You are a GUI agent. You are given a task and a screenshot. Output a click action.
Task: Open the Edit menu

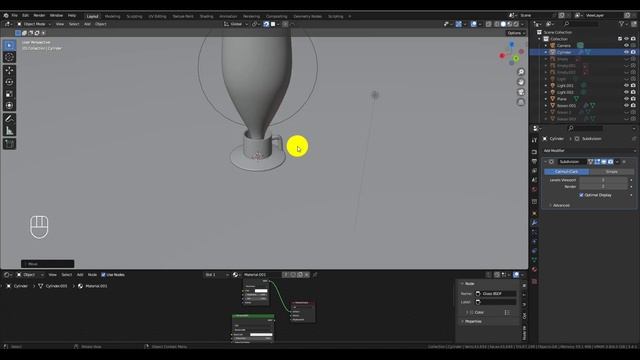pos(25,16)
